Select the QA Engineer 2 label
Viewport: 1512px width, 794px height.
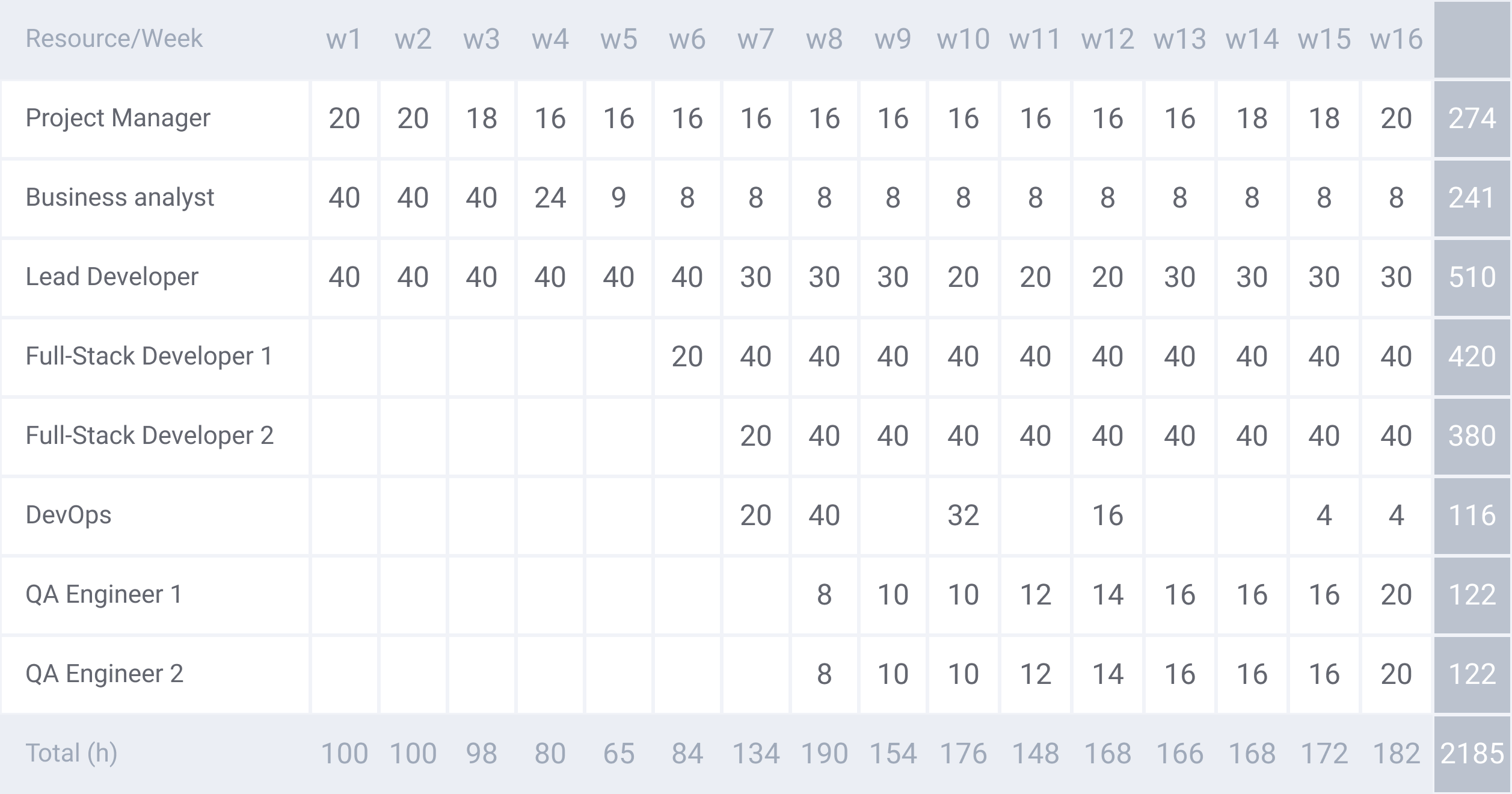(104, 674)
